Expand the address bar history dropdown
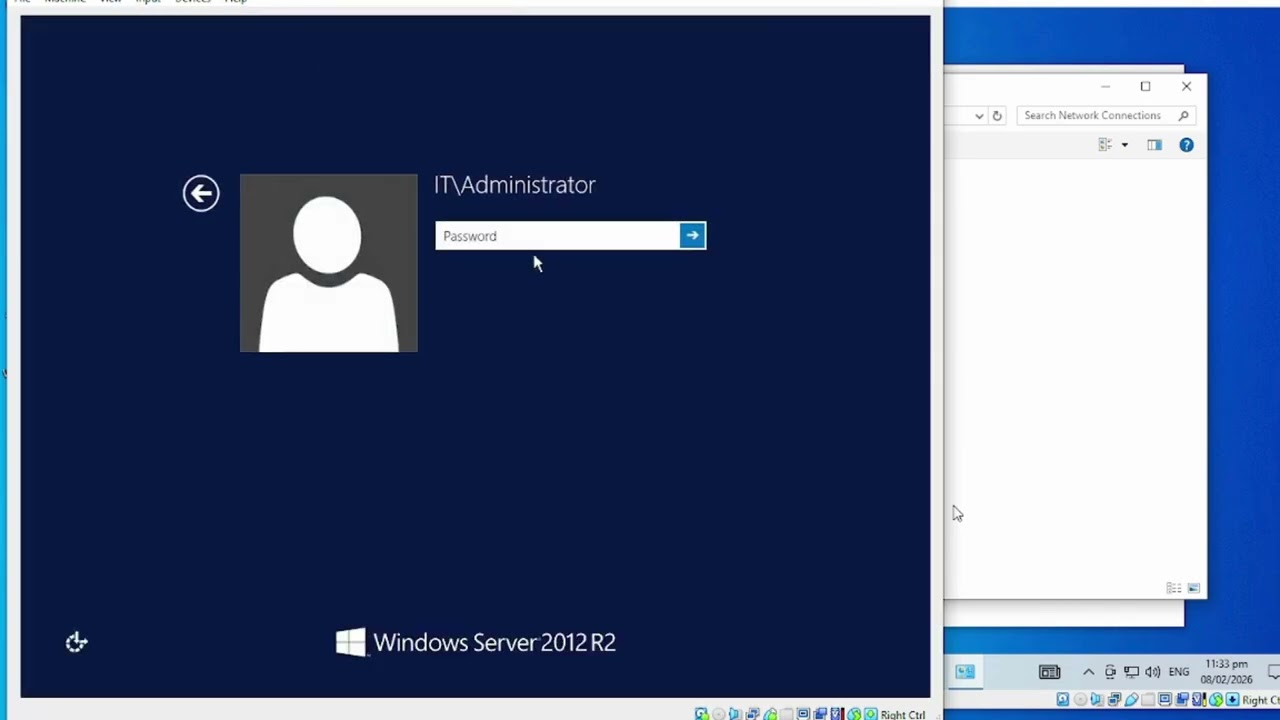 (x=979, y=115)
